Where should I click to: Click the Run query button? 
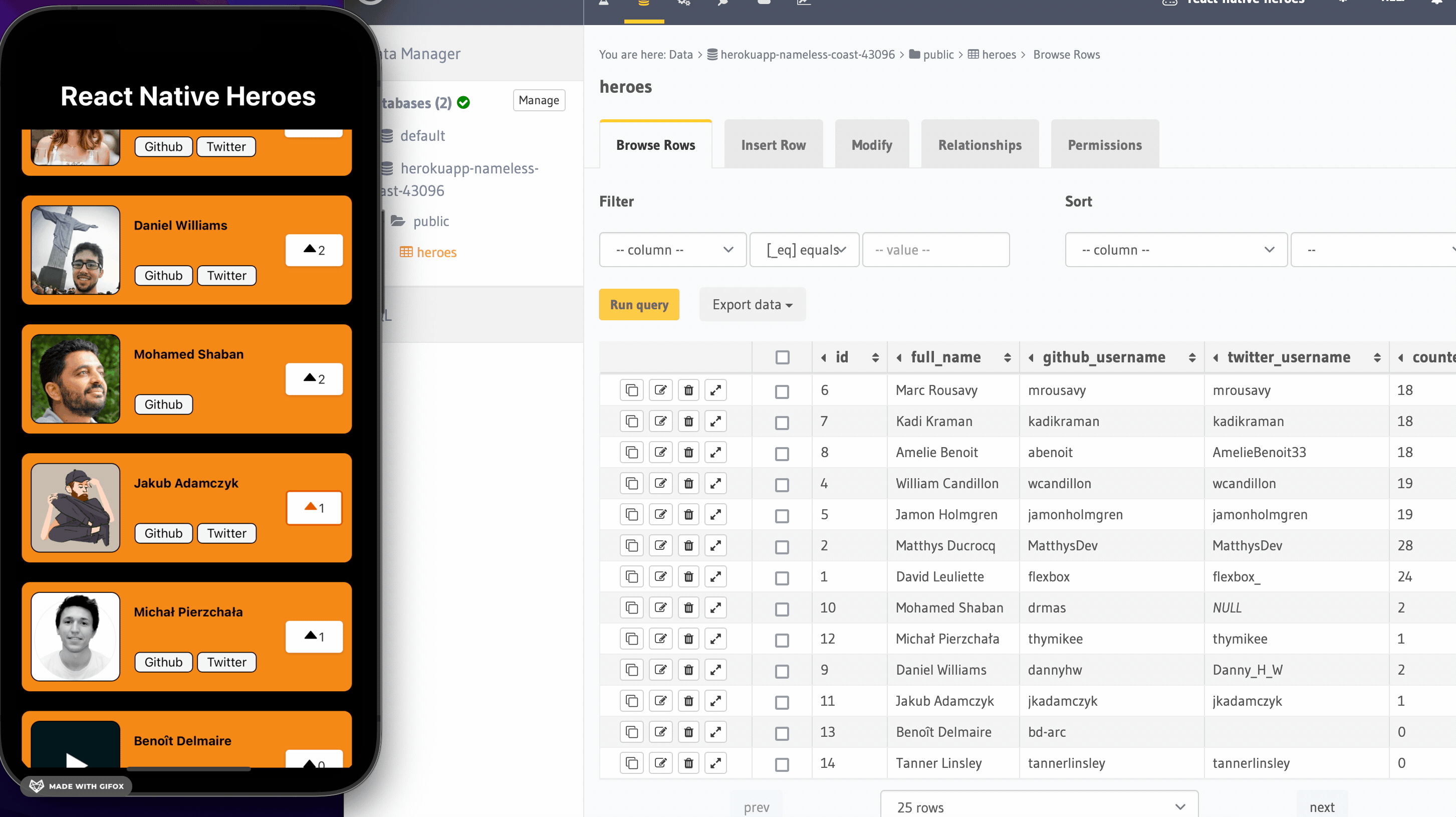click(639, 305)
